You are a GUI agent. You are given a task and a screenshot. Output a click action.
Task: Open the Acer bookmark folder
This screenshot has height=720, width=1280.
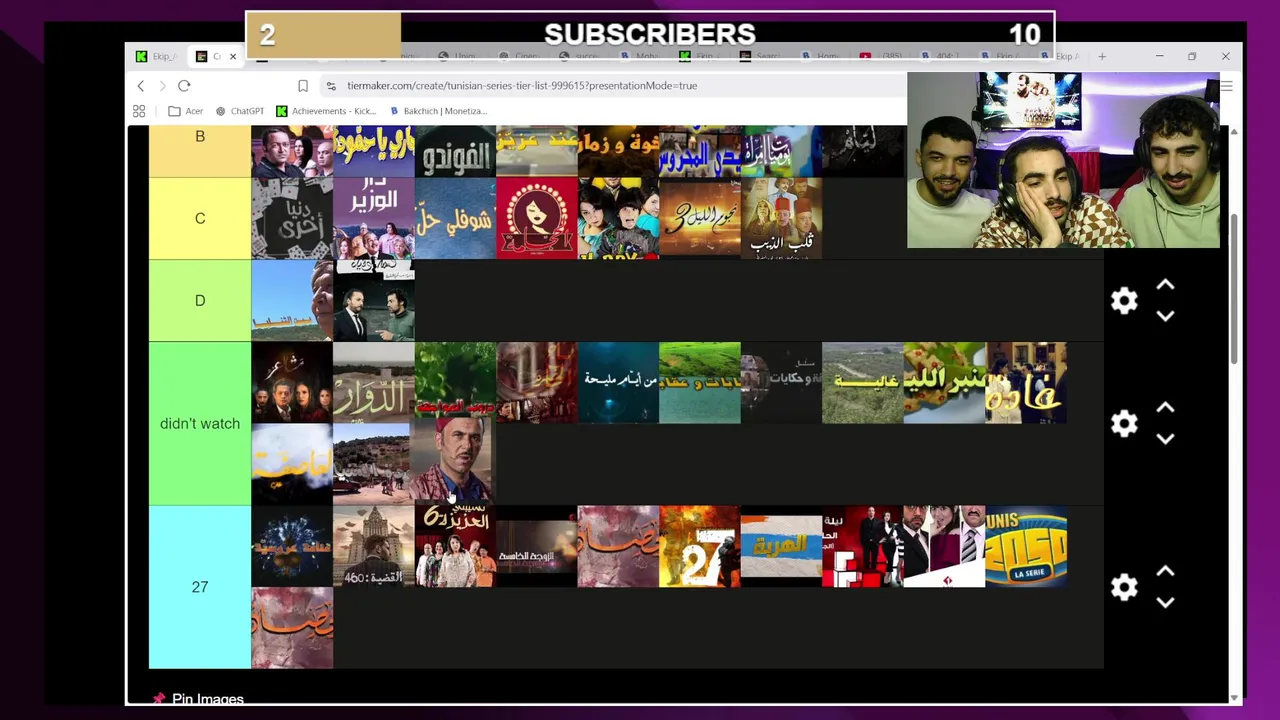click(x=186, y=111)
